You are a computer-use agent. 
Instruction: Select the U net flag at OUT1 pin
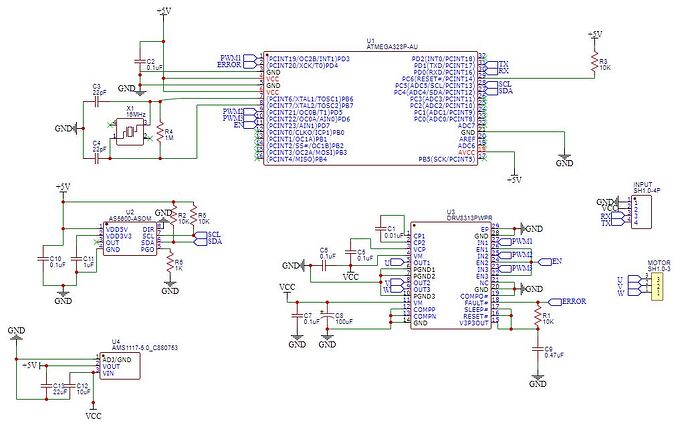pyautogui.click(x=395, y=262)
